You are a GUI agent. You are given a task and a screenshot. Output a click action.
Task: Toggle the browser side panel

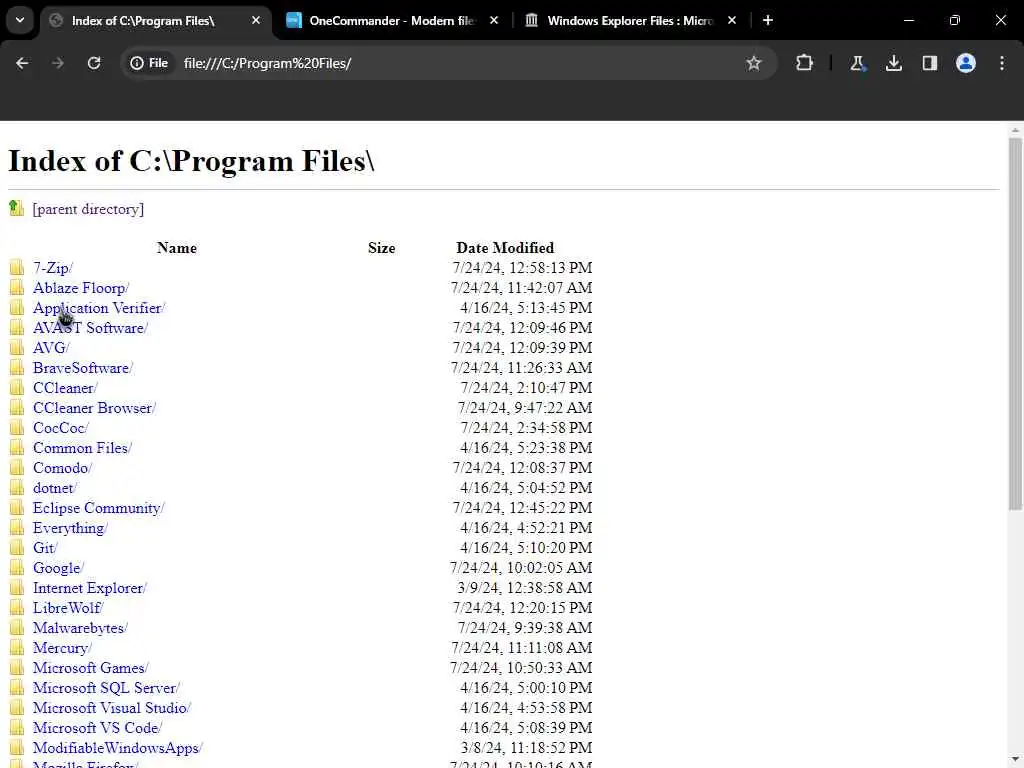click(x=930, y=63)
